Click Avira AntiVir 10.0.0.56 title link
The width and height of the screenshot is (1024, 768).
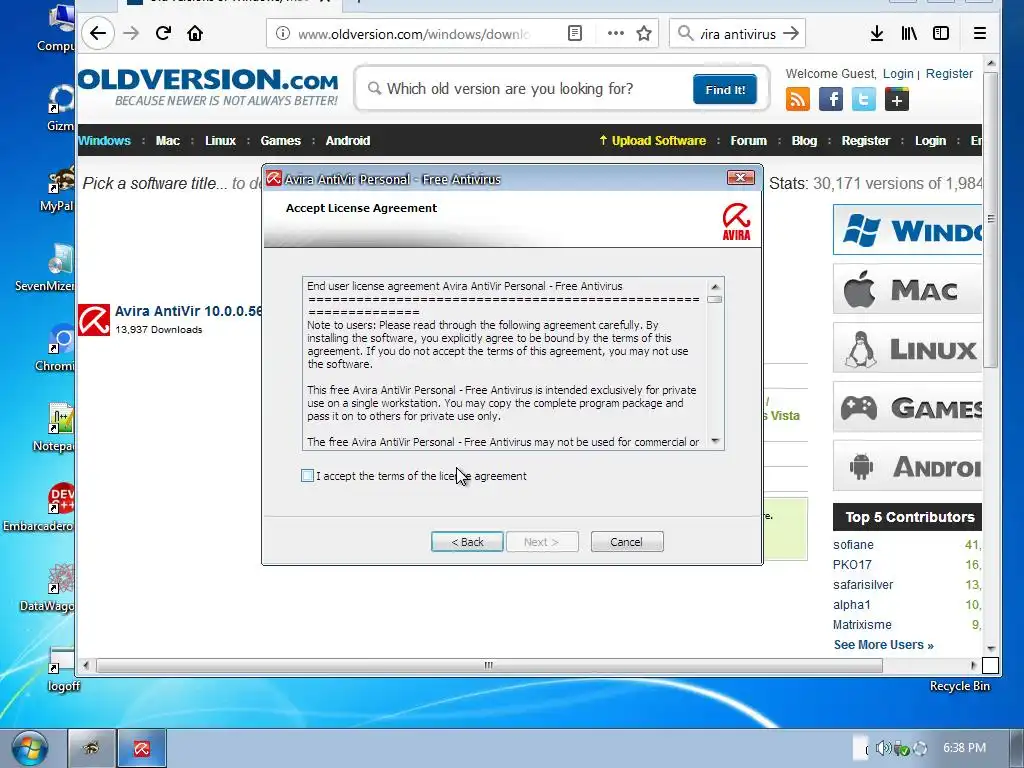tap(188, 311)
